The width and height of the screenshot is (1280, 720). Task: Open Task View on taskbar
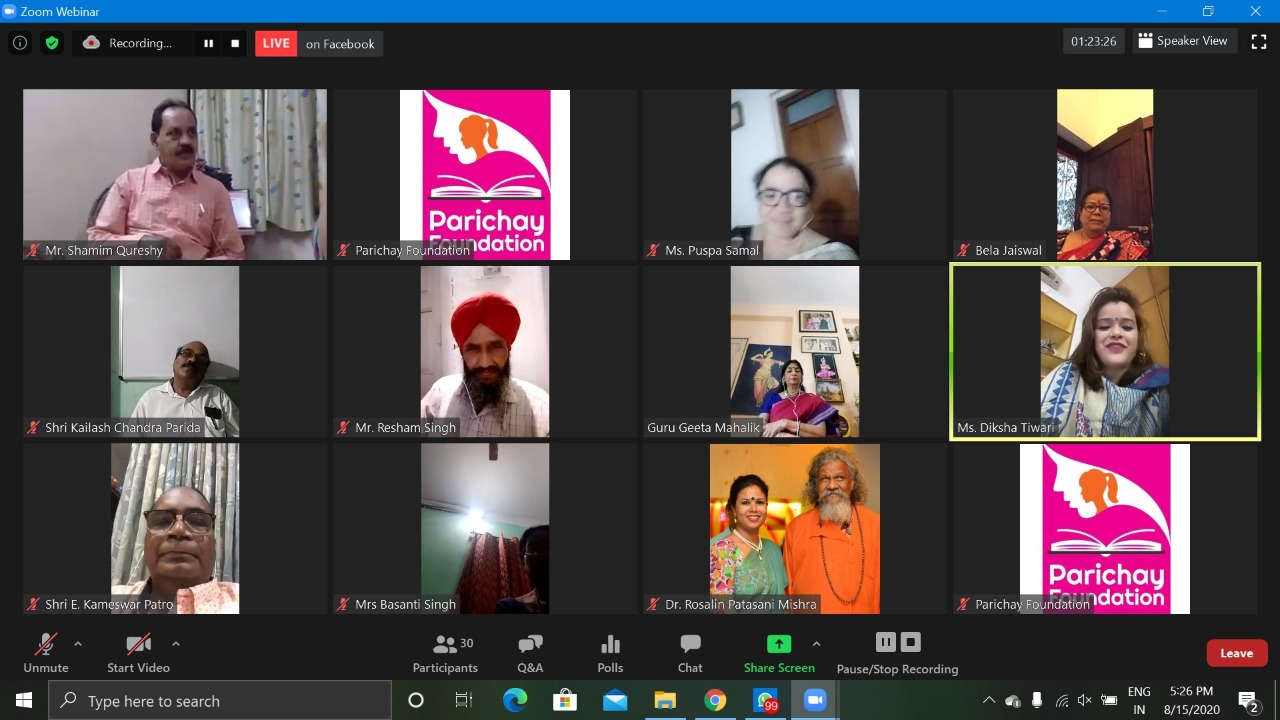(464, 700)
